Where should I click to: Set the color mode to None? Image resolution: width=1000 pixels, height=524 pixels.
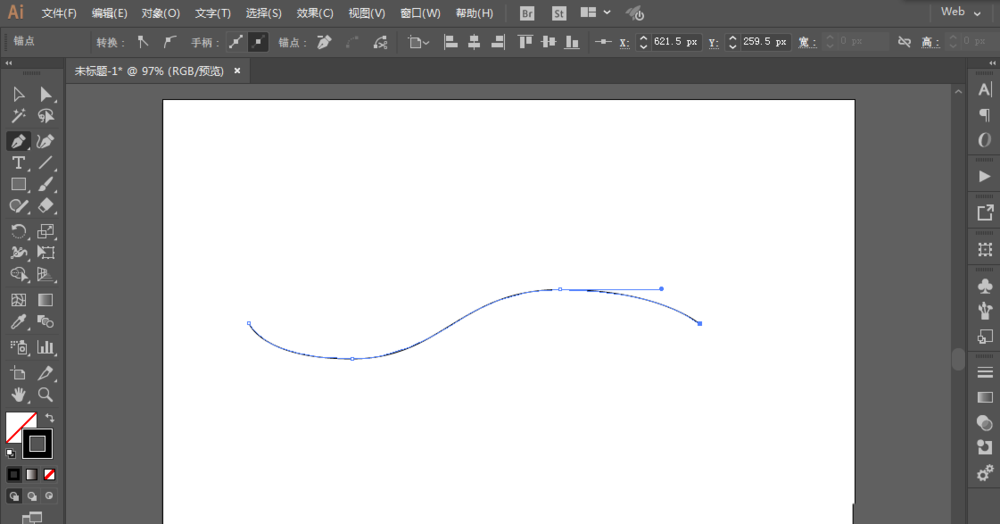click(x=49, y=474)
